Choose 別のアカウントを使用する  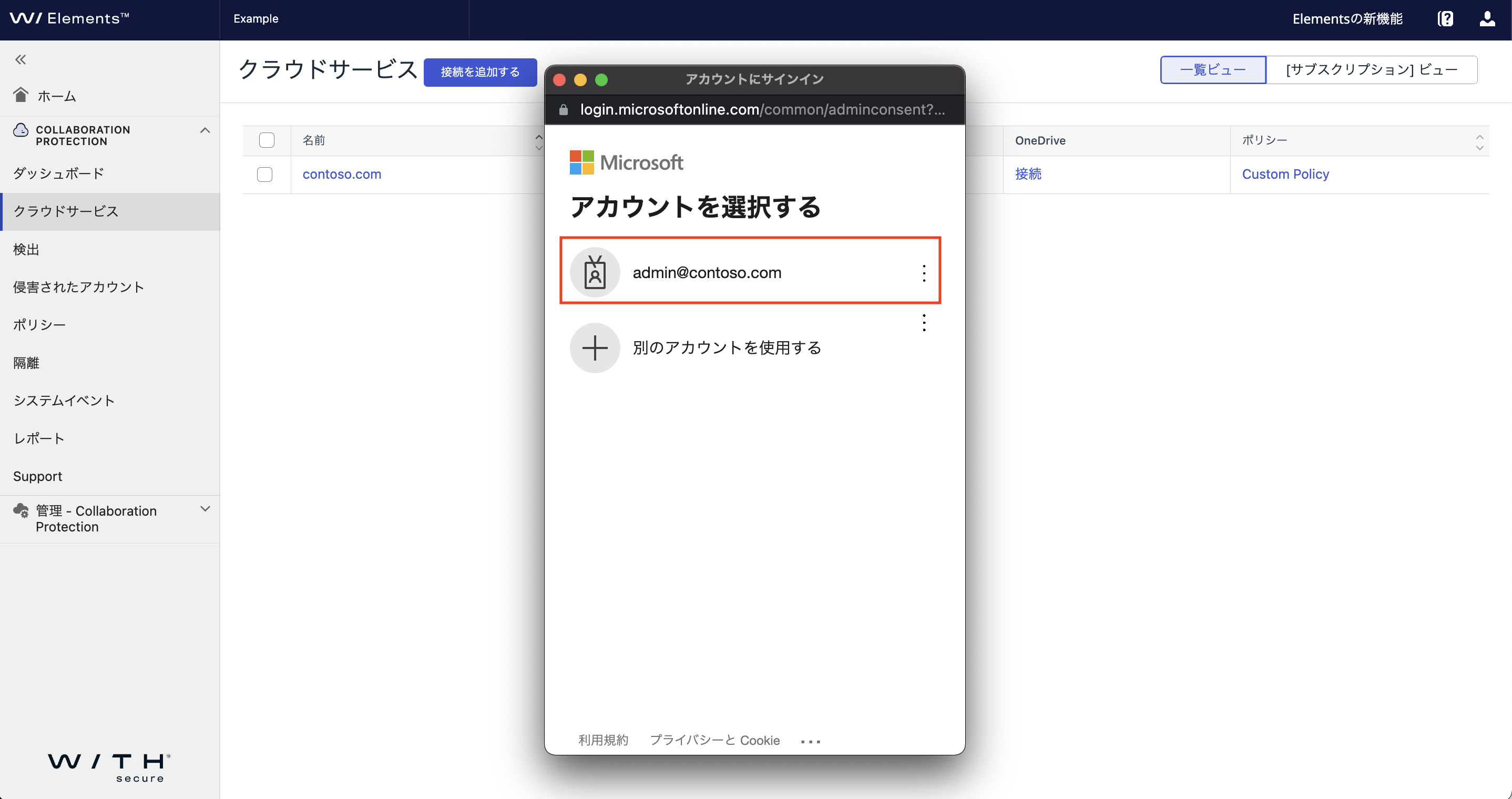[726, 347]
